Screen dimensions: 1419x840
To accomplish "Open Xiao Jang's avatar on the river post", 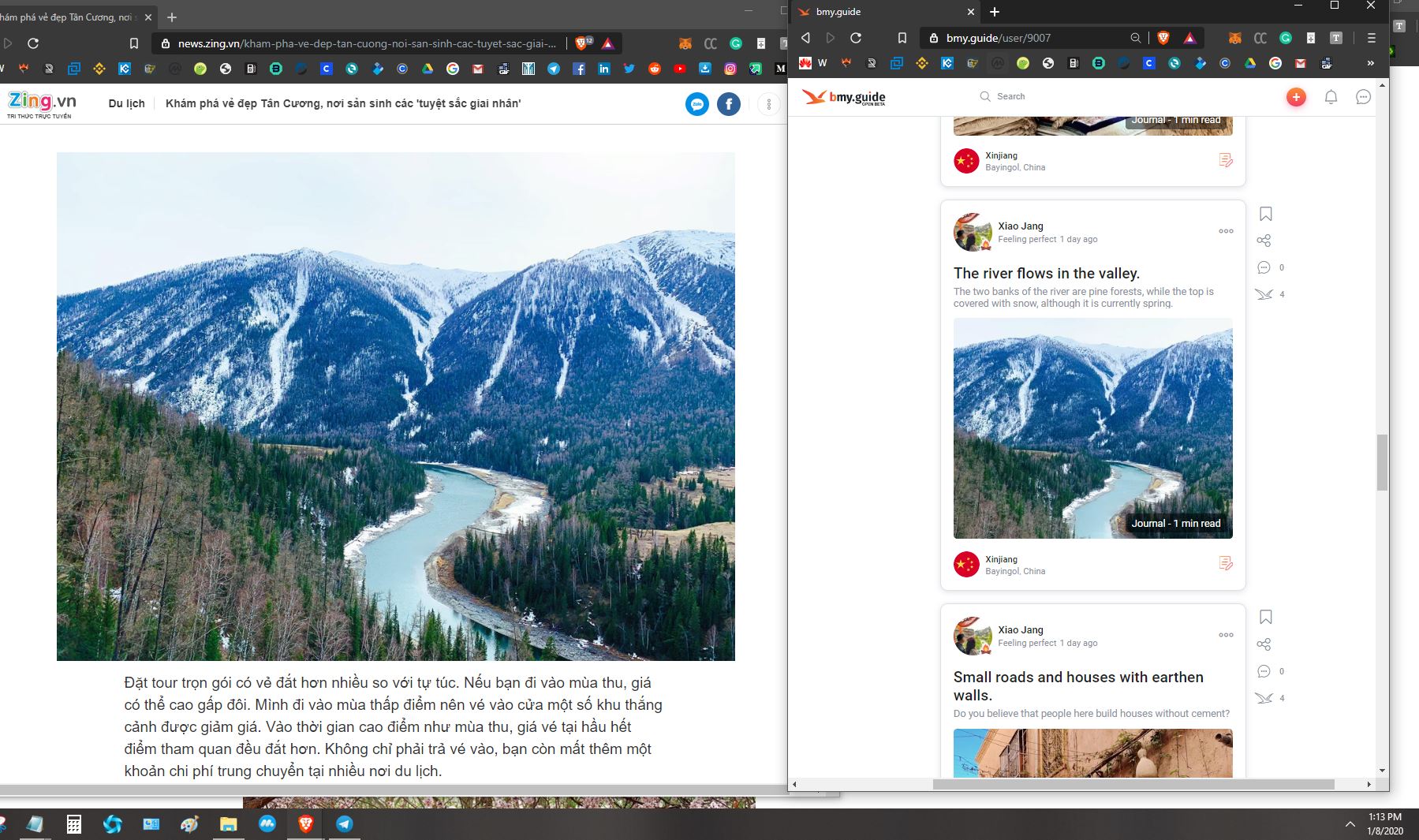I will click(x=973, y=232).
